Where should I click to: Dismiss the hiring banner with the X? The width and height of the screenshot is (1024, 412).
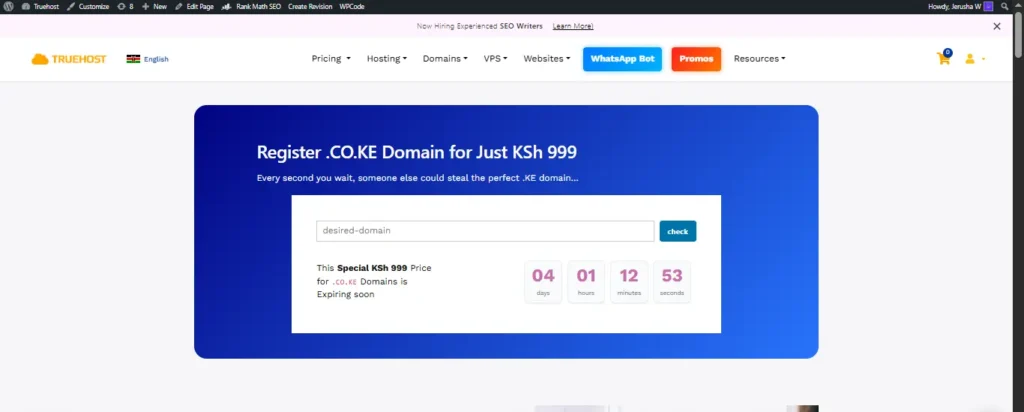pos(997,26)
